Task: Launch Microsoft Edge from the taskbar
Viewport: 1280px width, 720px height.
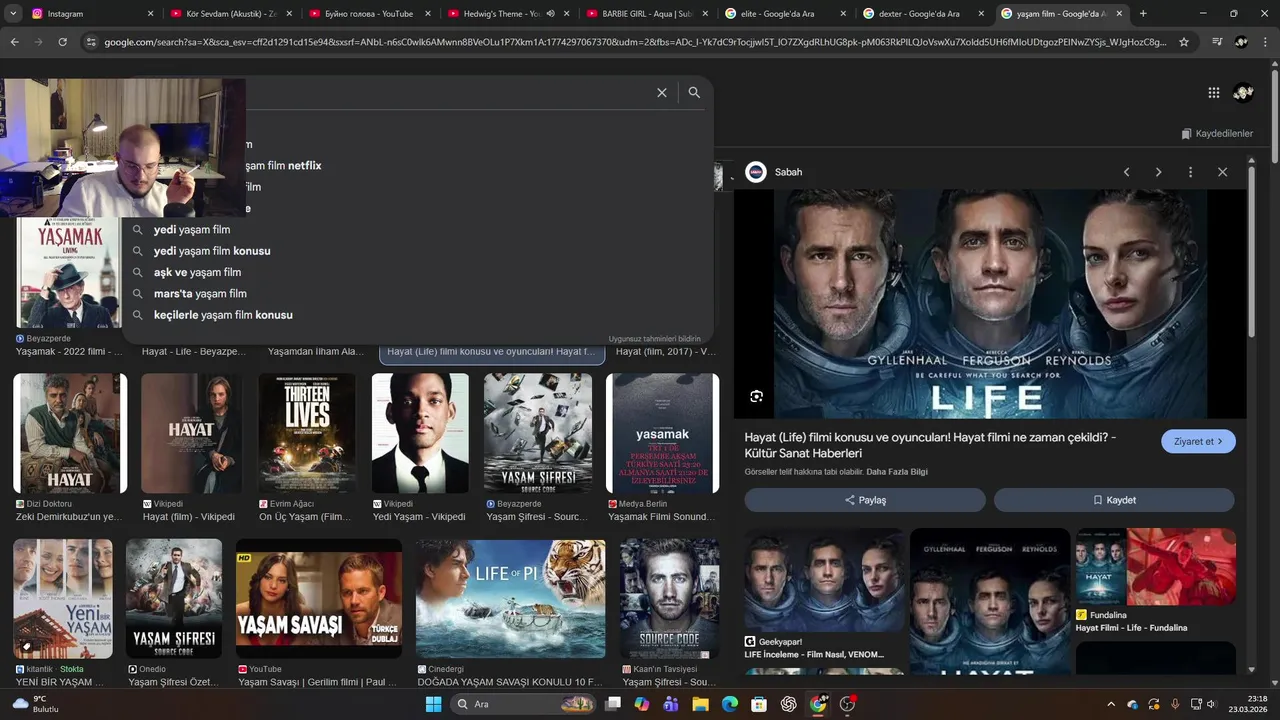Action: click(730, 704)
